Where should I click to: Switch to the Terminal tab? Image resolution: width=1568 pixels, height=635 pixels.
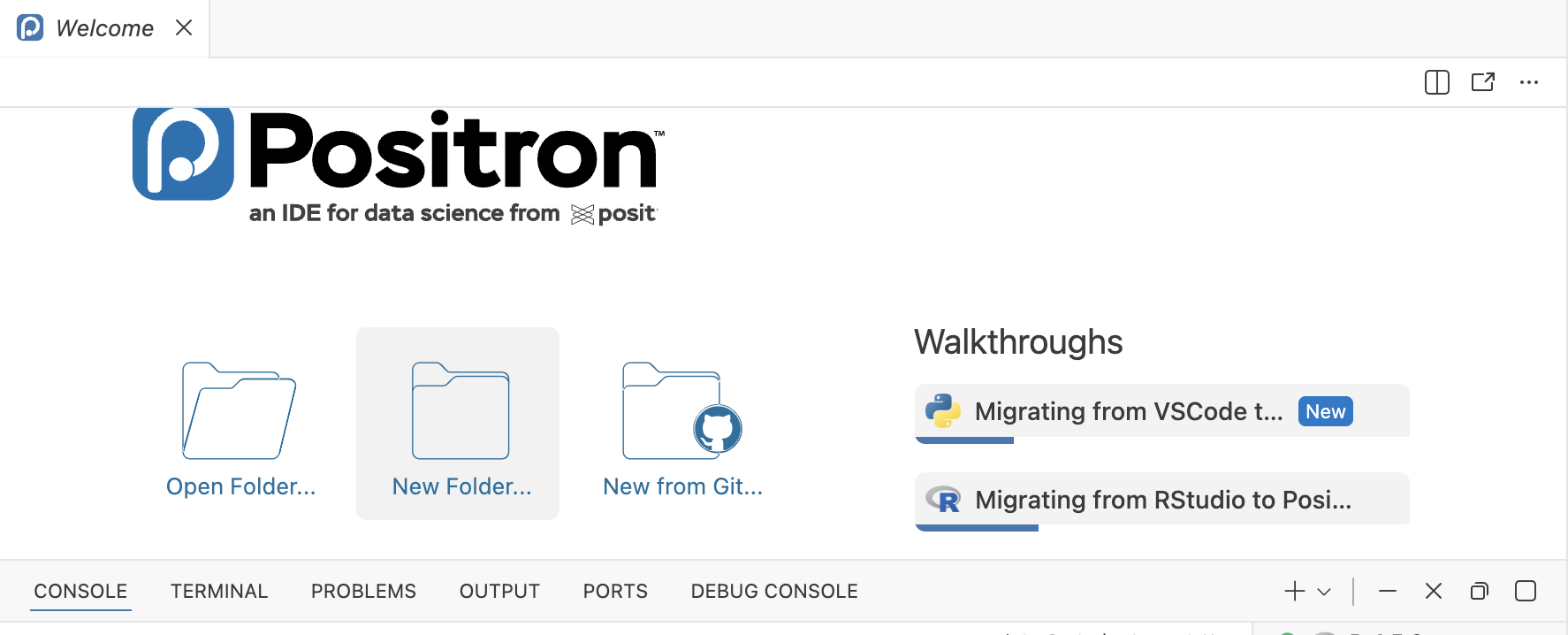[218, 591]
